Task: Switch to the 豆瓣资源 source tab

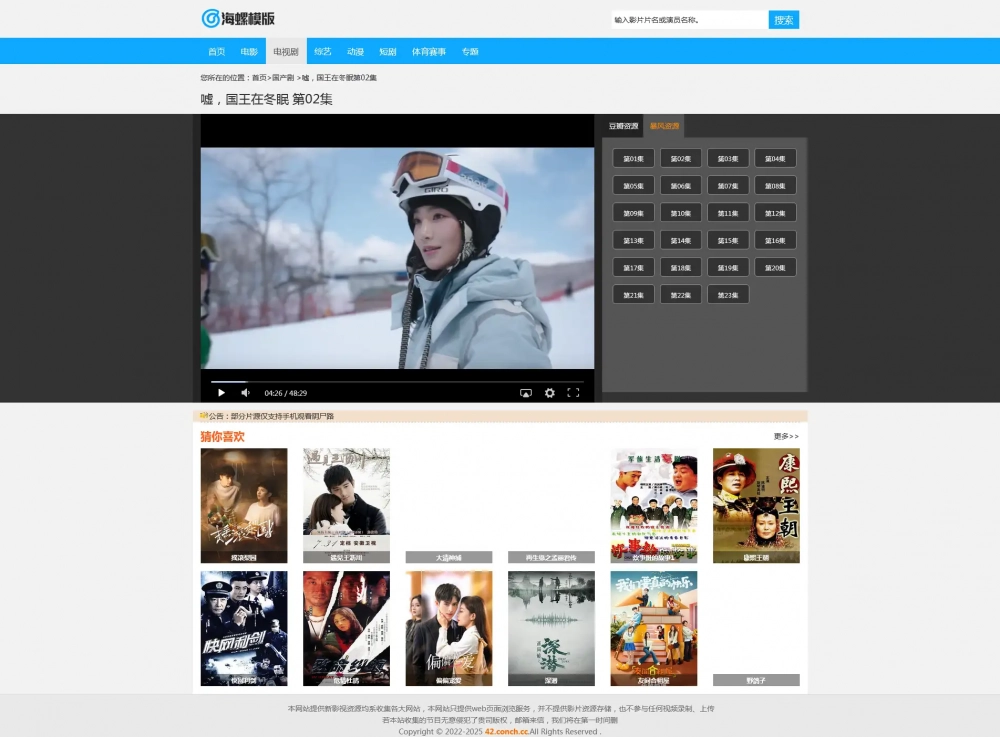Action: (623, 127)
